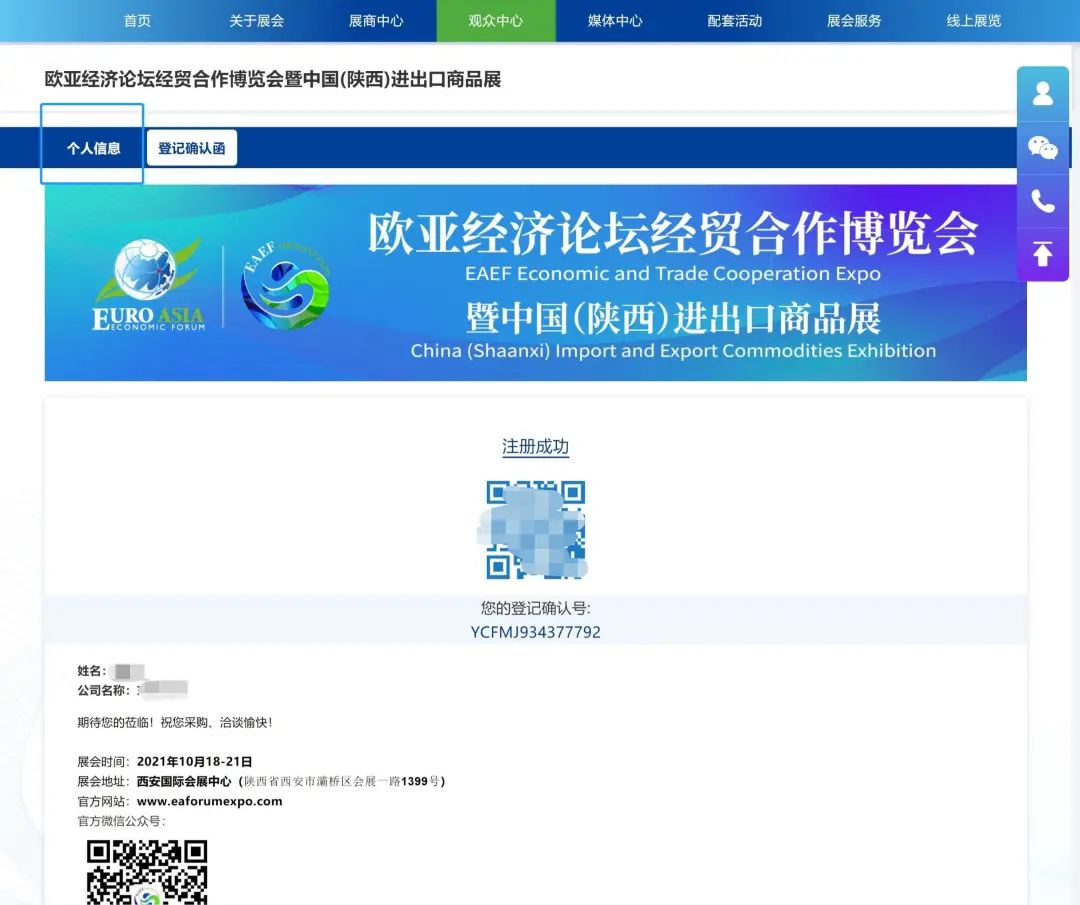Viewport: 1080px width, 905px height.
Task: Click the registration QR code image
Action: (x=535, y=529)
